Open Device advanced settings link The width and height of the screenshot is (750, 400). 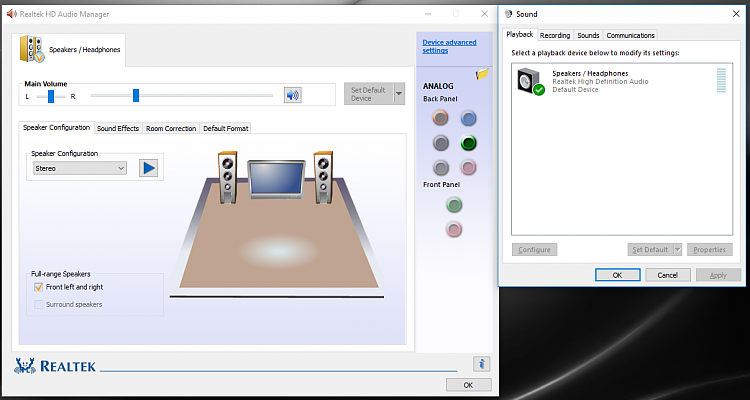pyautogui.click(x=449, y=46)
